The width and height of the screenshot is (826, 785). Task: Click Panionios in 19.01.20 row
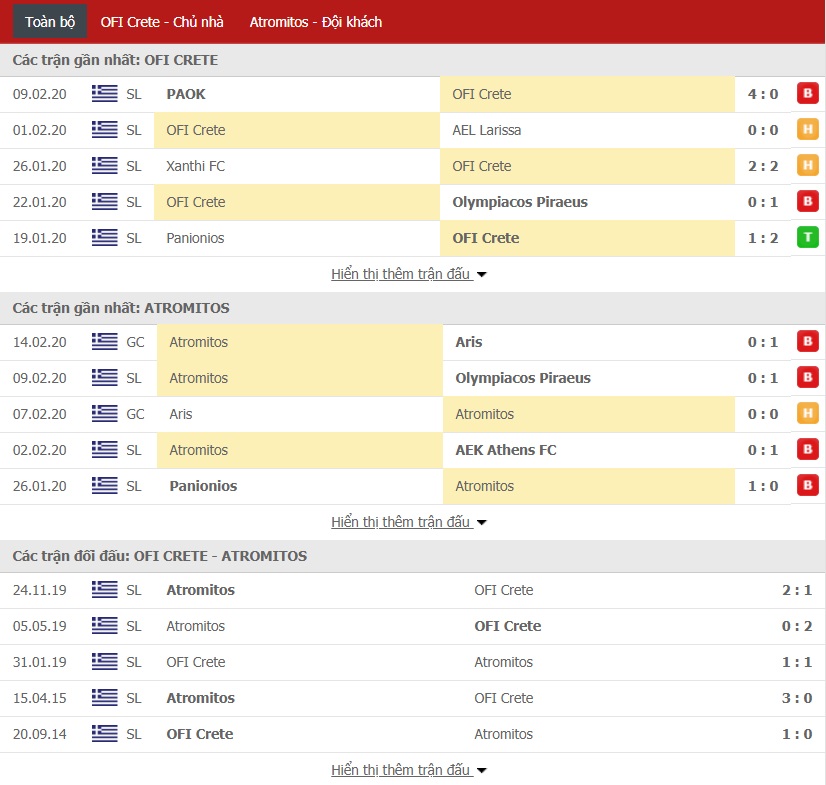pos(195,238)
